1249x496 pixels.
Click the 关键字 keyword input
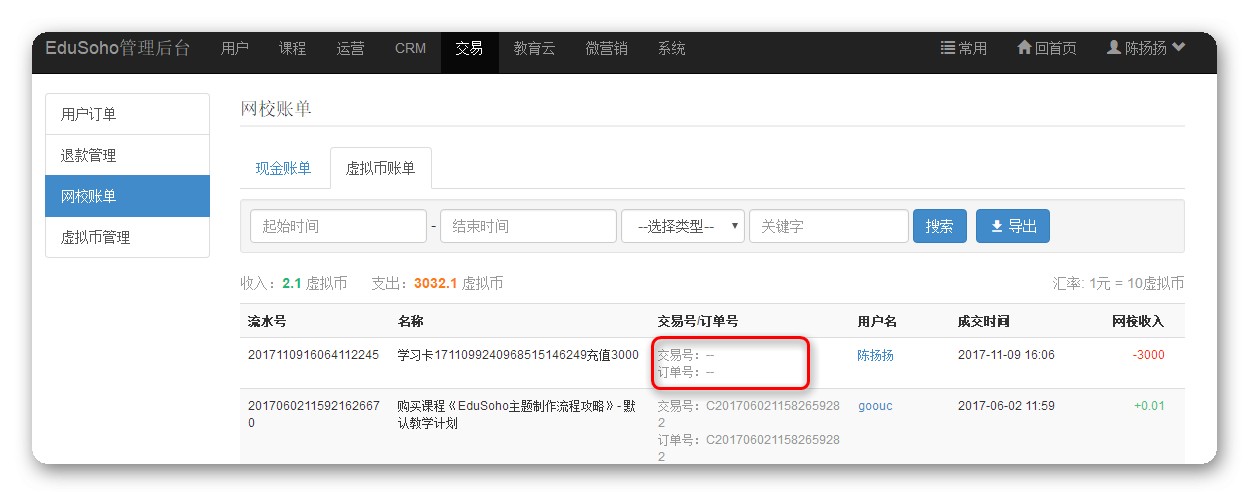pos(828,226)
